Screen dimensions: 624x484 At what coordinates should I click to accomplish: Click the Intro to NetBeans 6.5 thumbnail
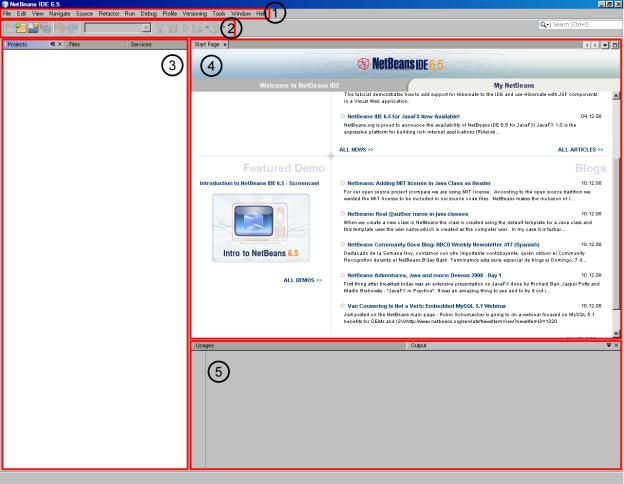pos(261,228)
